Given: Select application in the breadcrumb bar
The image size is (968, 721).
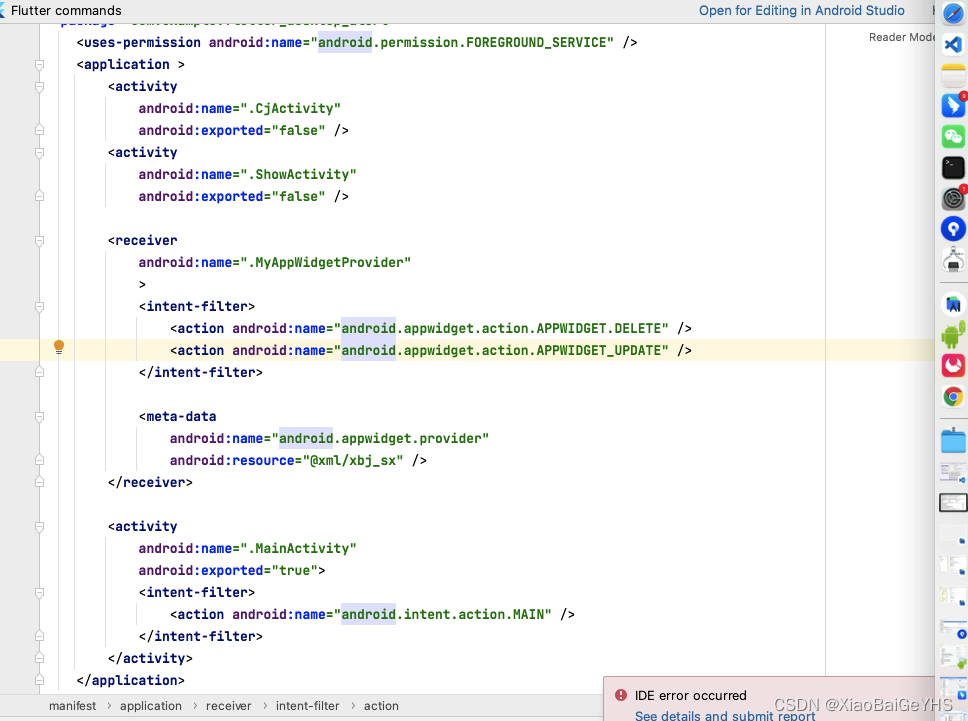Looking at the screenshot, I should pyautogui.click(x=151, y=706).
